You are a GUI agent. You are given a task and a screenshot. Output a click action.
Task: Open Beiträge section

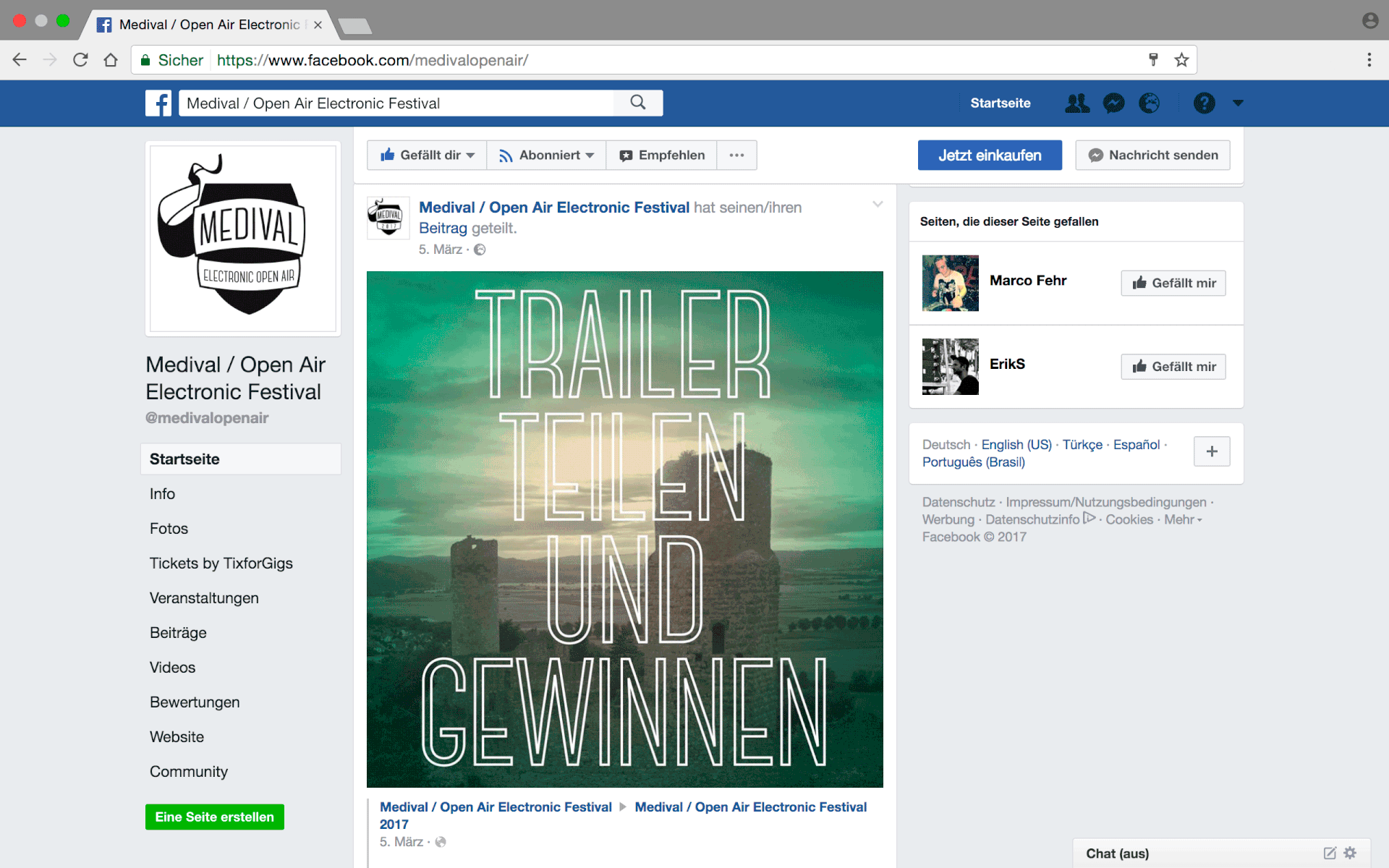pos(178,633)
